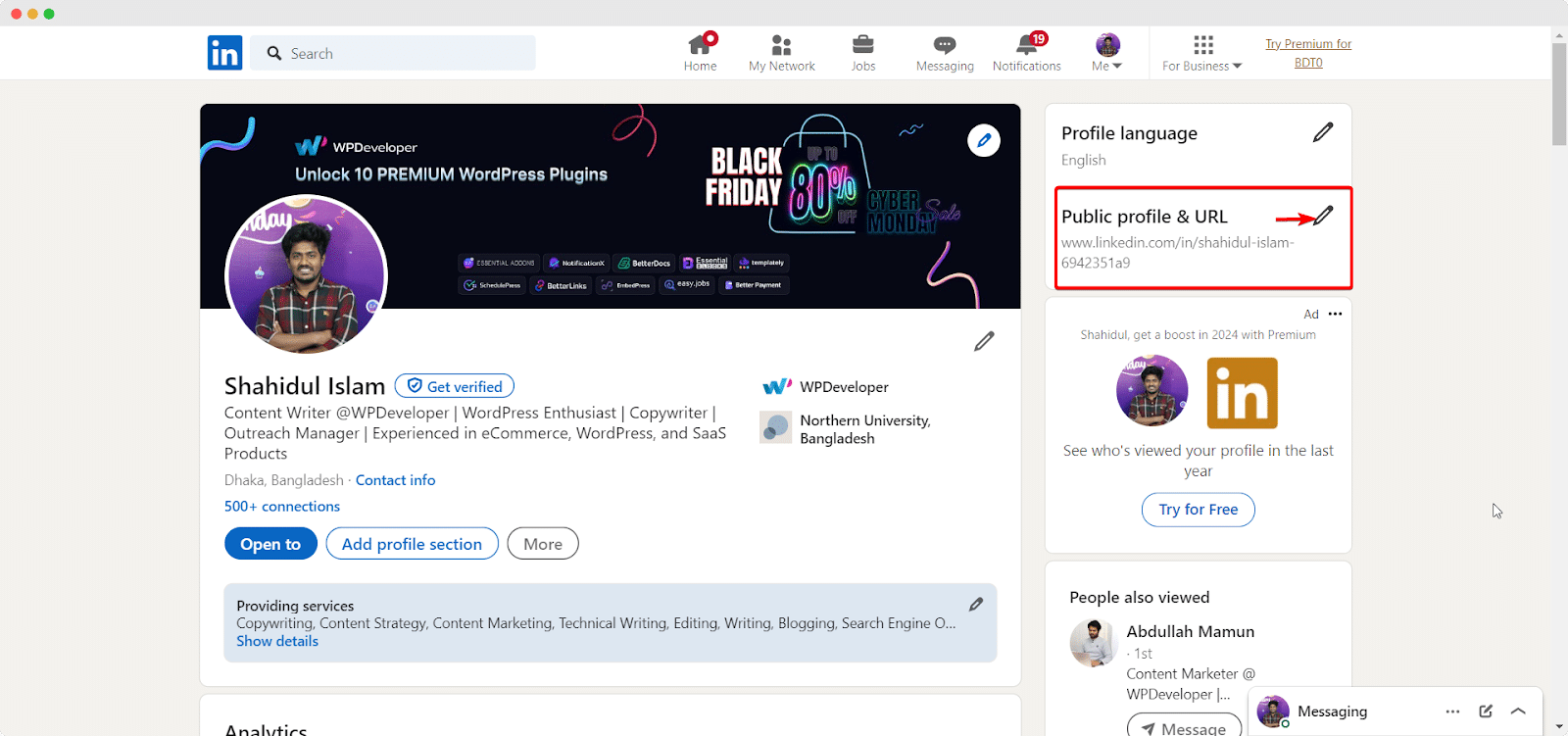1568x736 pixels.
Task: Open the ad options three-dot menu
Action: [x=1335, y=314]
